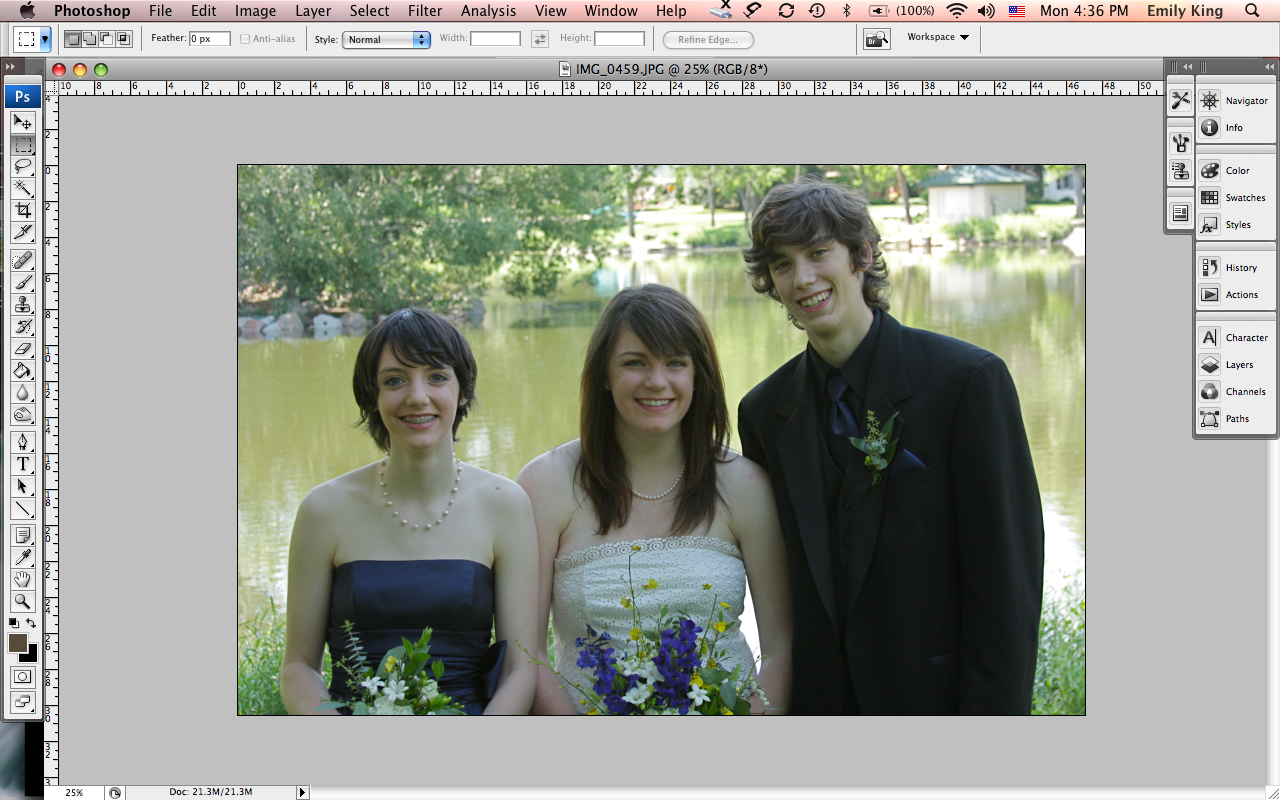Select the Clone Stamp tool
This screenshot has width=1280, height=800.
coord(22,304)
